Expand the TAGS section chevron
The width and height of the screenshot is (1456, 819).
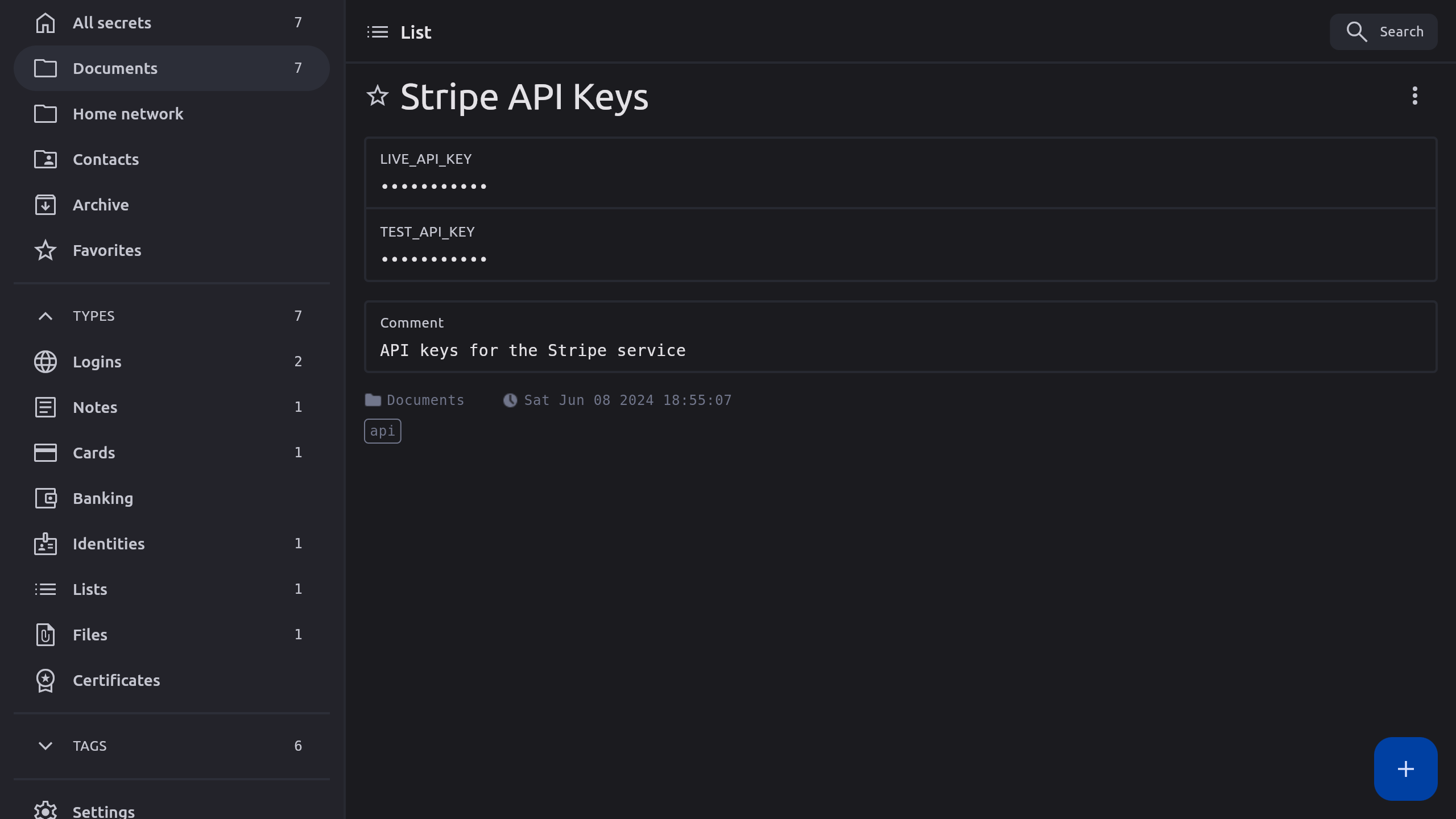[45, 746]
